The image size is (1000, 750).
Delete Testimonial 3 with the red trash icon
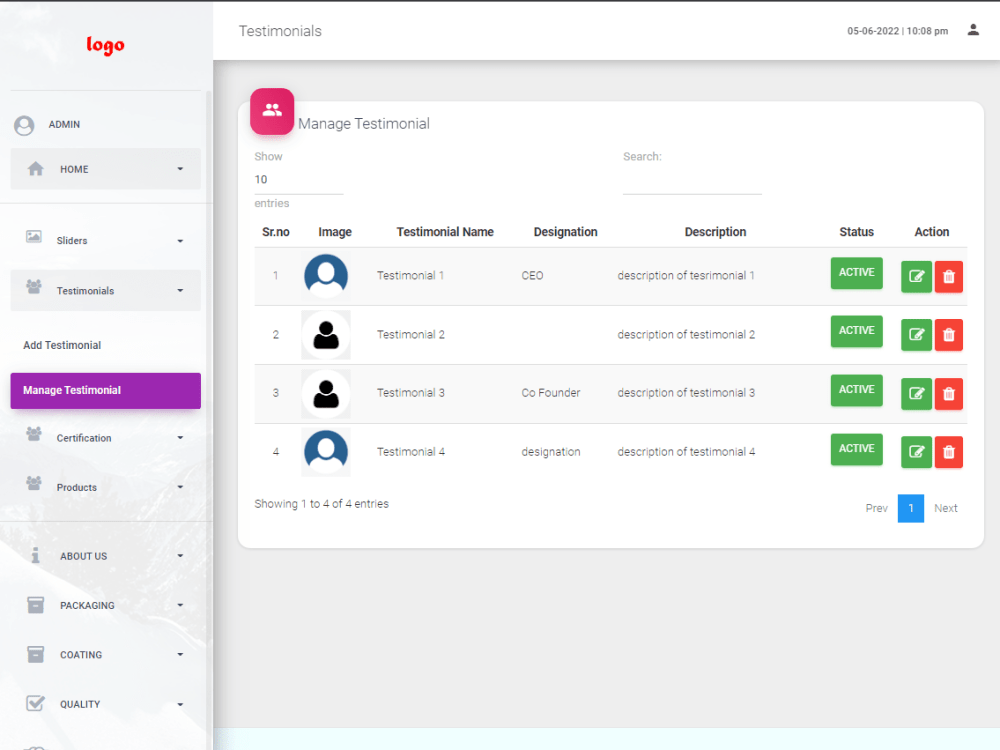[948, 393]
